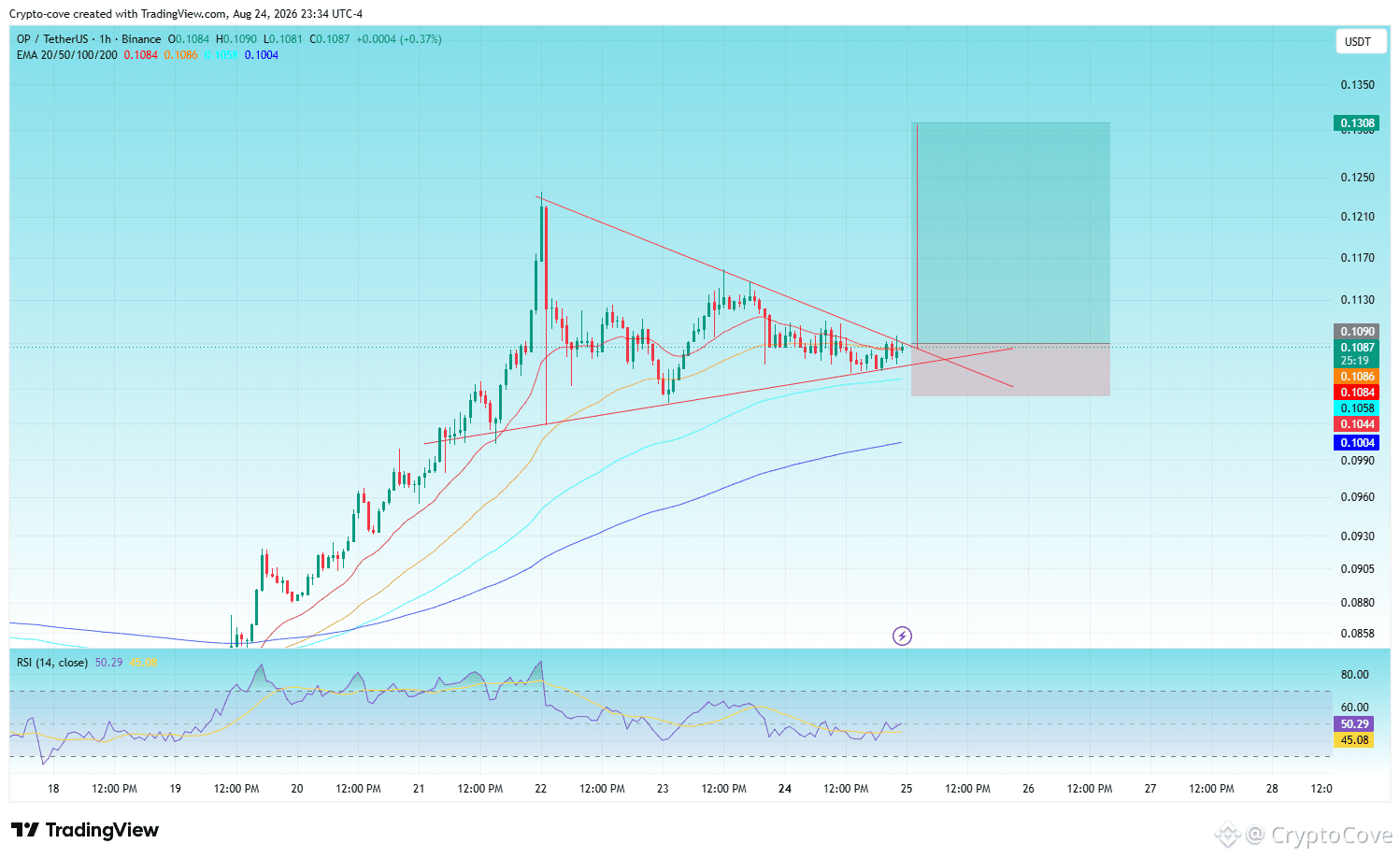This screenshot has height=858, width=1400.
Task: Click the blue 0.1004 label on the price axis
Action: (1357, 443)
